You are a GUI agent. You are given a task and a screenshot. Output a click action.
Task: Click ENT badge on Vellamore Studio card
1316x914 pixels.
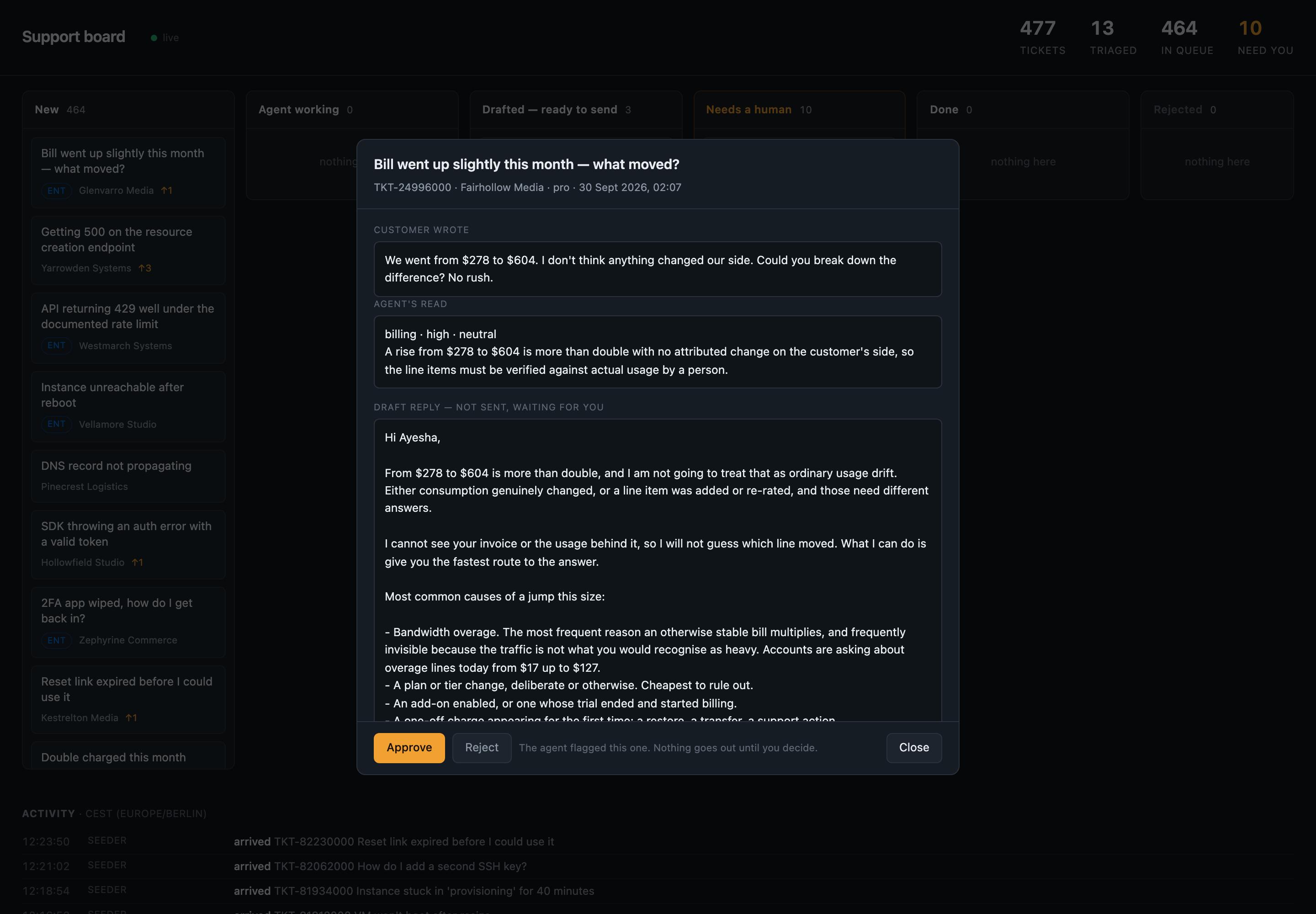tap(56, 424)
